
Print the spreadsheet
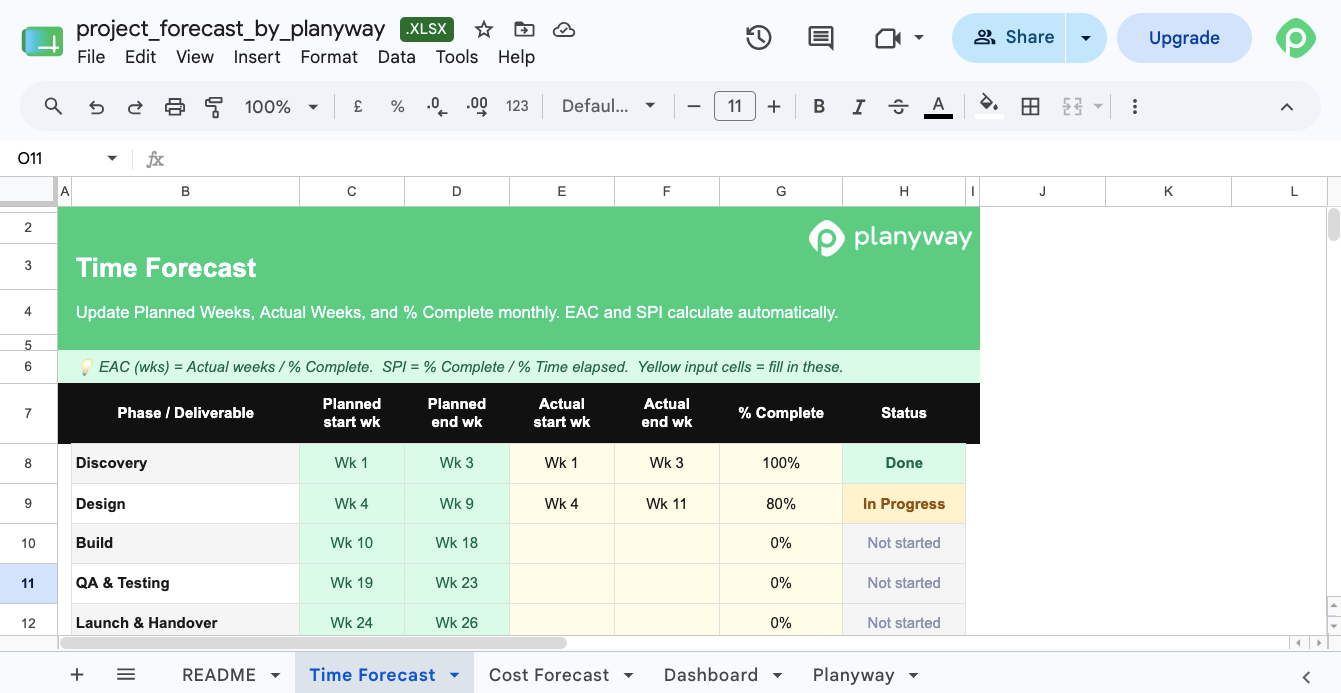tap(175, 106)
